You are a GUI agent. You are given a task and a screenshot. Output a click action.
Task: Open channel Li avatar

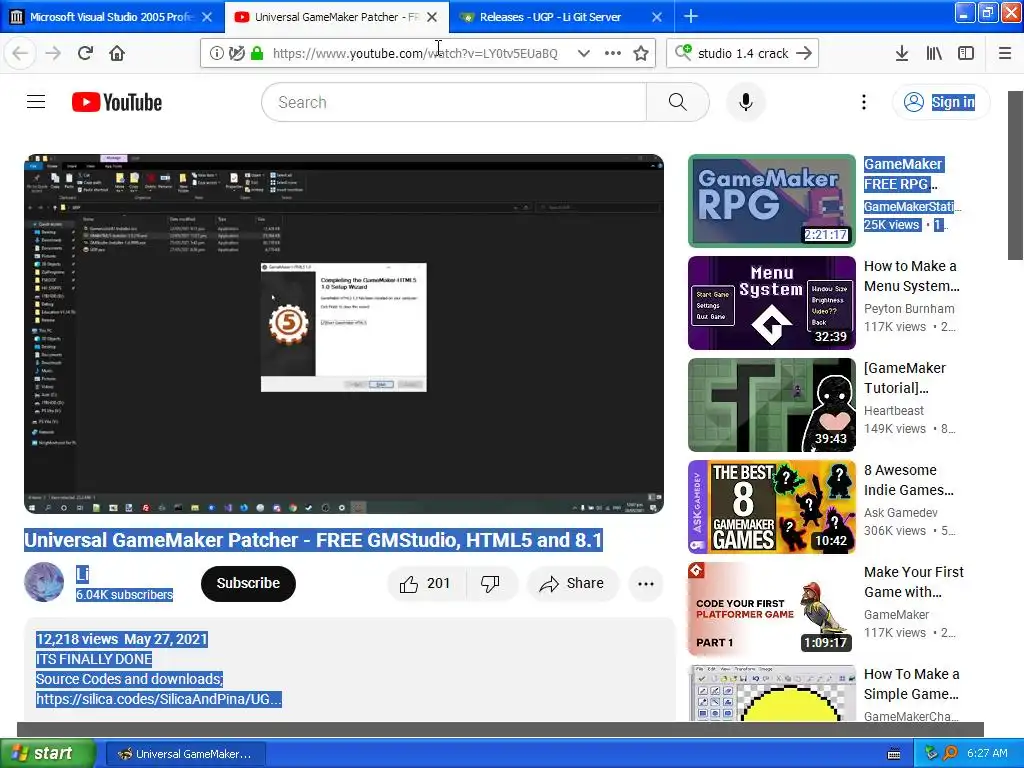coord(44,582)
